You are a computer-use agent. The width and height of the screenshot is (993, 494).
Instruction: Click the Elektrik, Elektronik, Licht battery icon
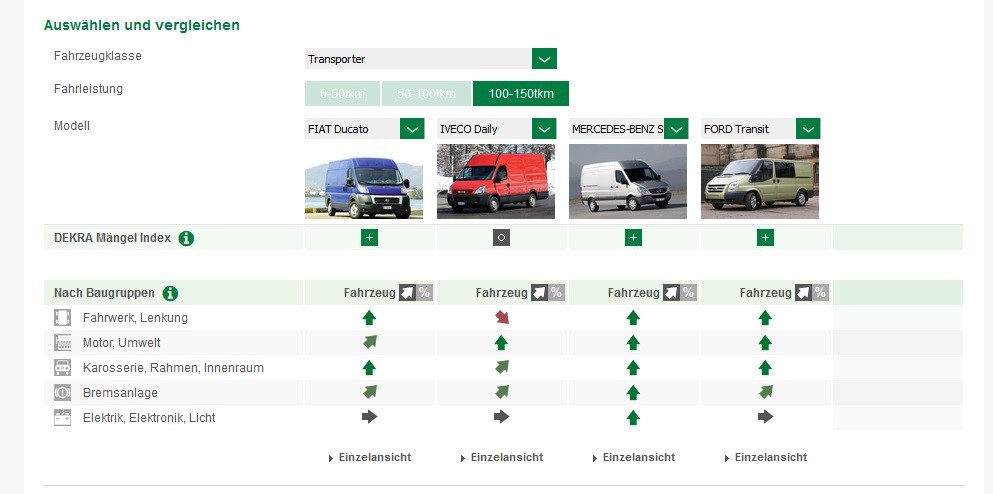(x=62, y=417)
